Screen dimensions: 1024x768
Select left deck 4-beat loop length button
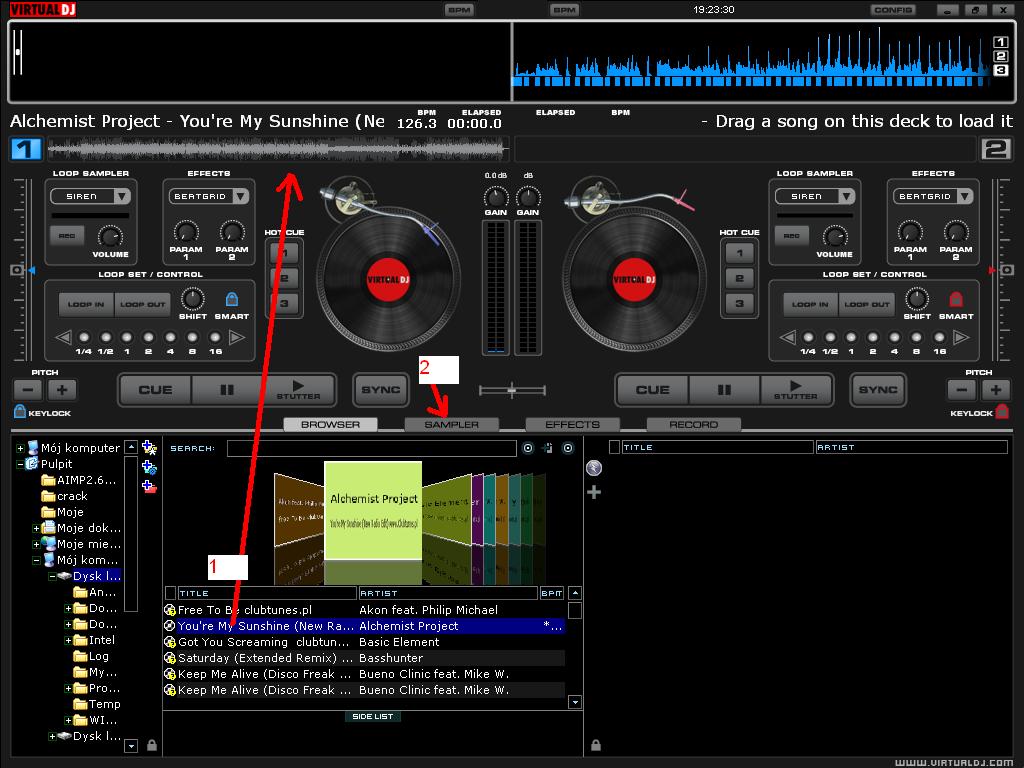(x=170, y=338)
